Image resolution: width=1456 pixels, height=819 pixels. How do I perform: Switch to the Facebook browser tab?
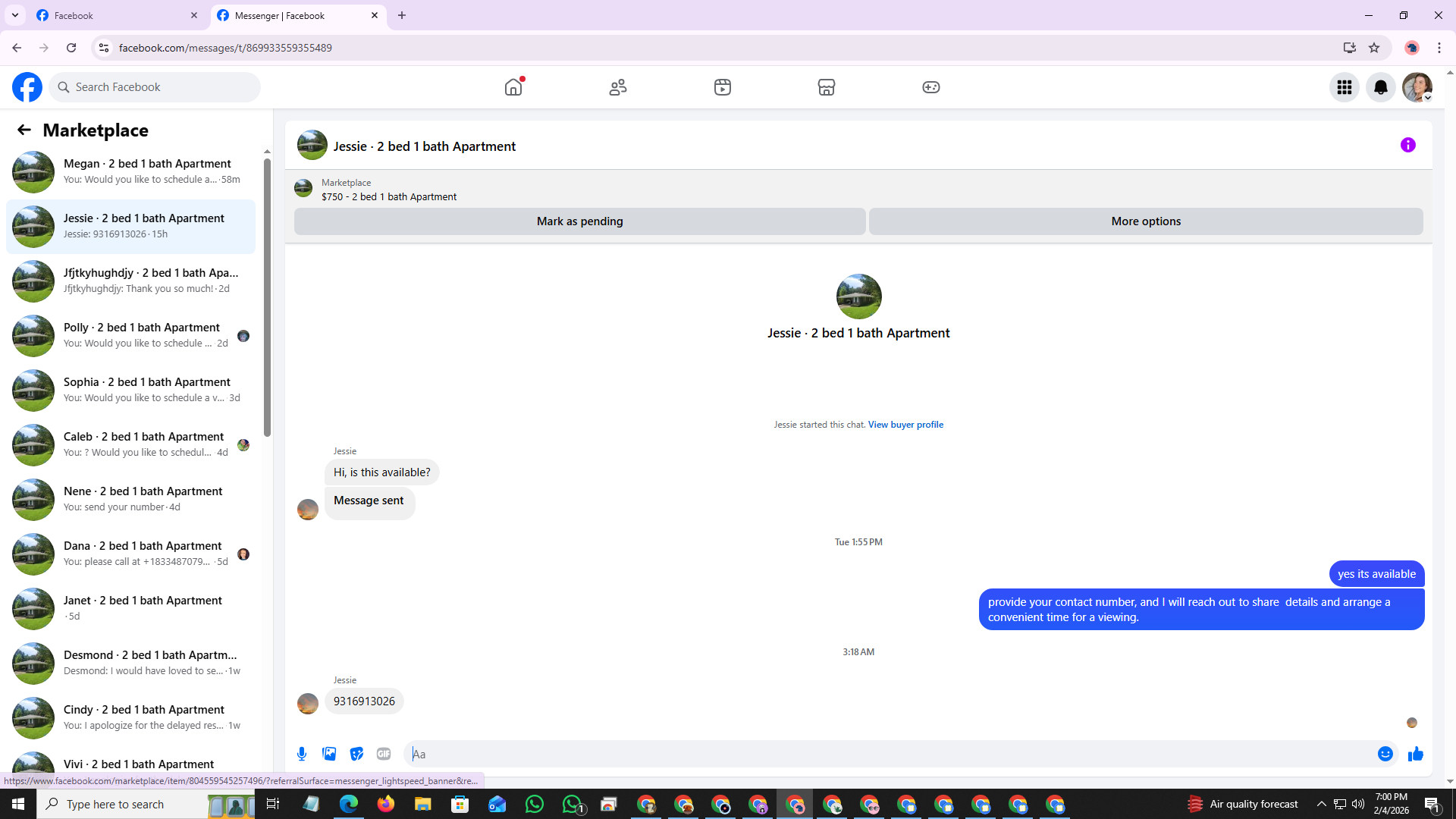[114, 15]
